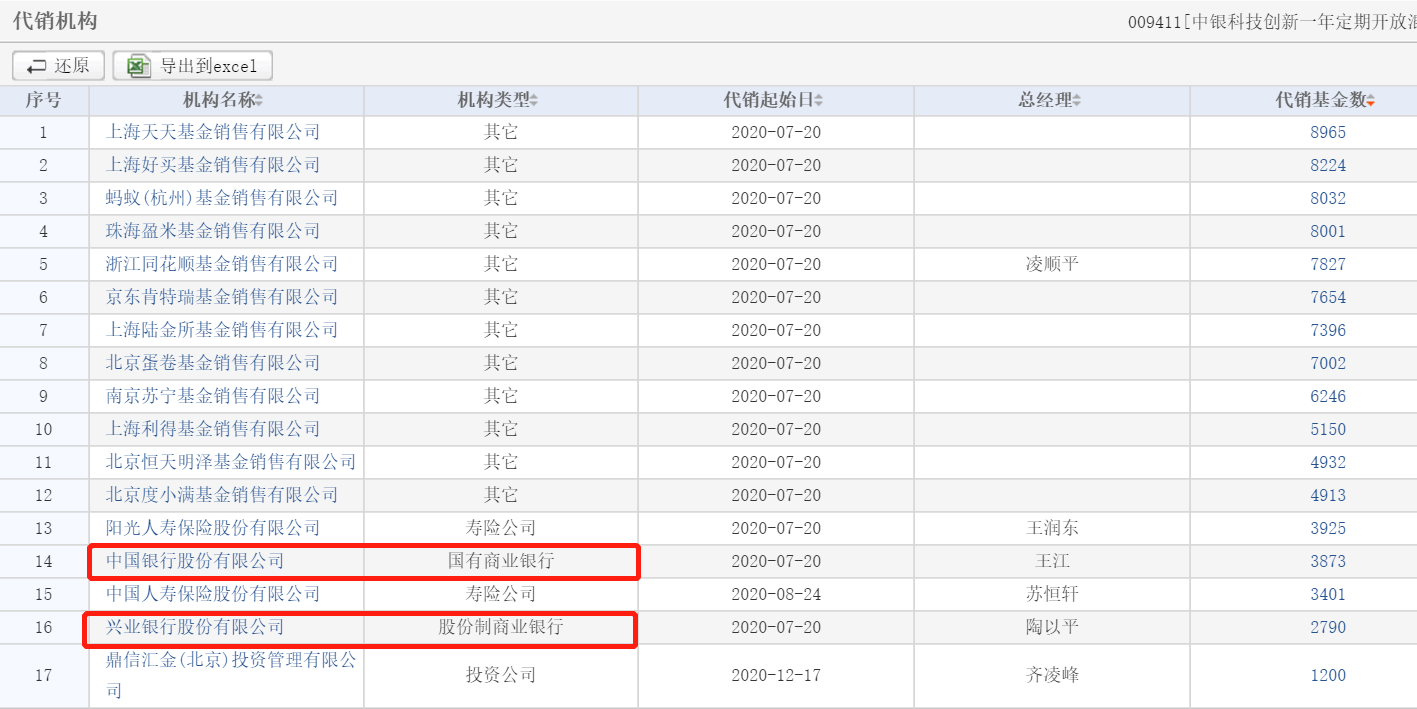The image size is (1417, 709).
Task: Click the 序号 column header
Action: (44, 100)
